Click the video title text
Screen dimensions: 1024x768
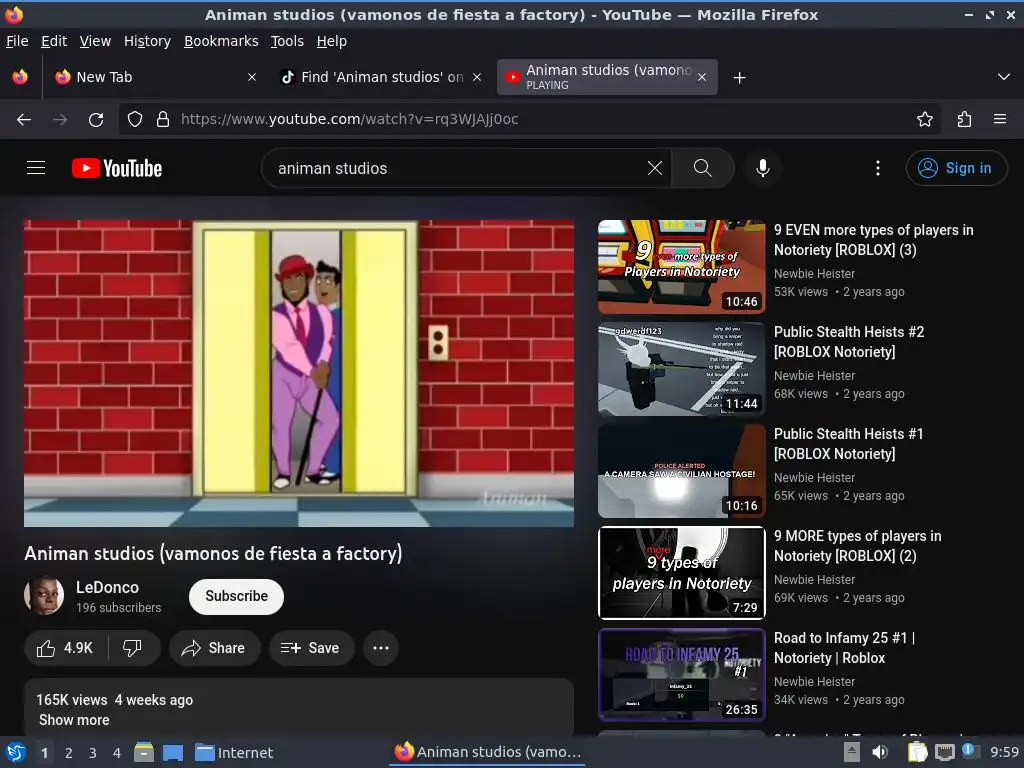point(214,554)
